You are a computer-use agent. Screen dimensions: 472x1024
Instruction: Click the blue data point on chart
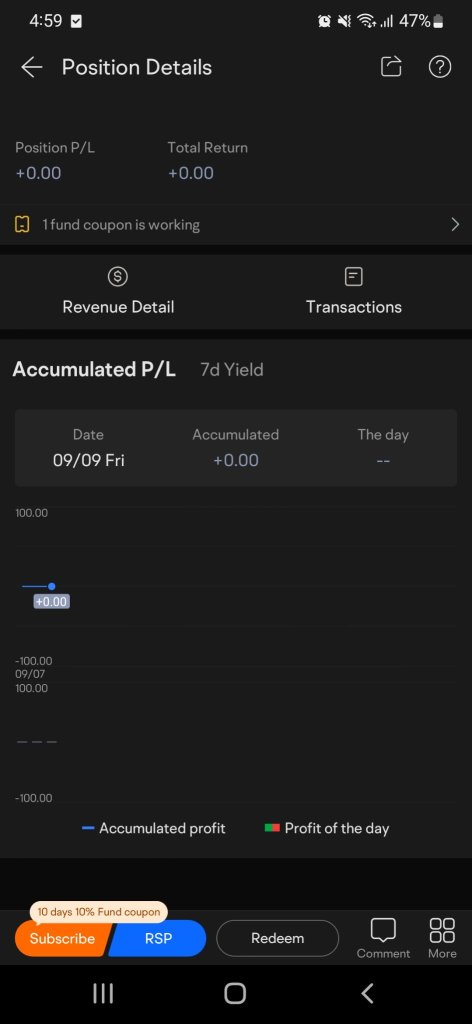(52, 586)
